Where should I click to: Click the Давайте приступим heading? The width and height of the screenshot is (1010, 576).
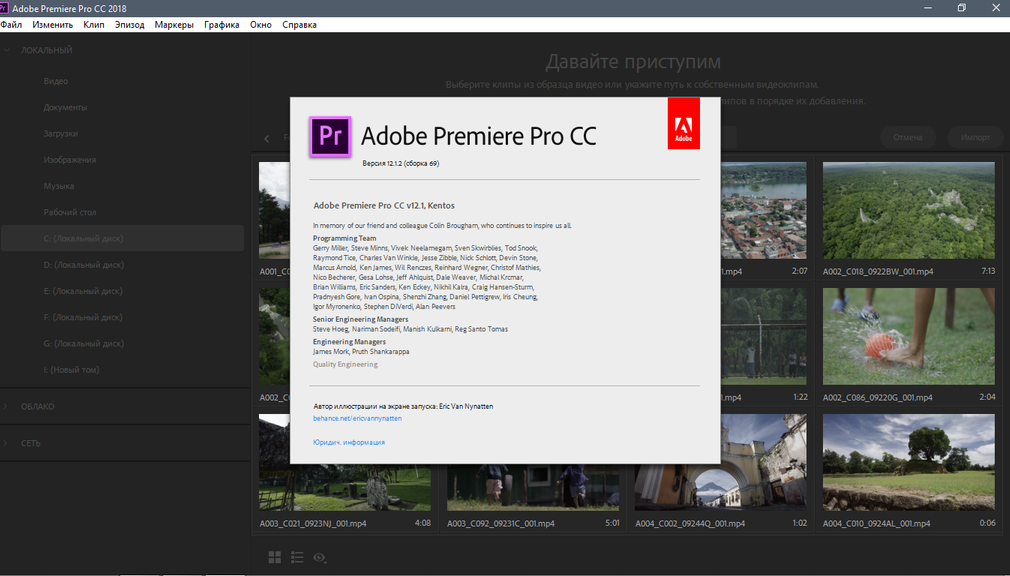(633, 62)
